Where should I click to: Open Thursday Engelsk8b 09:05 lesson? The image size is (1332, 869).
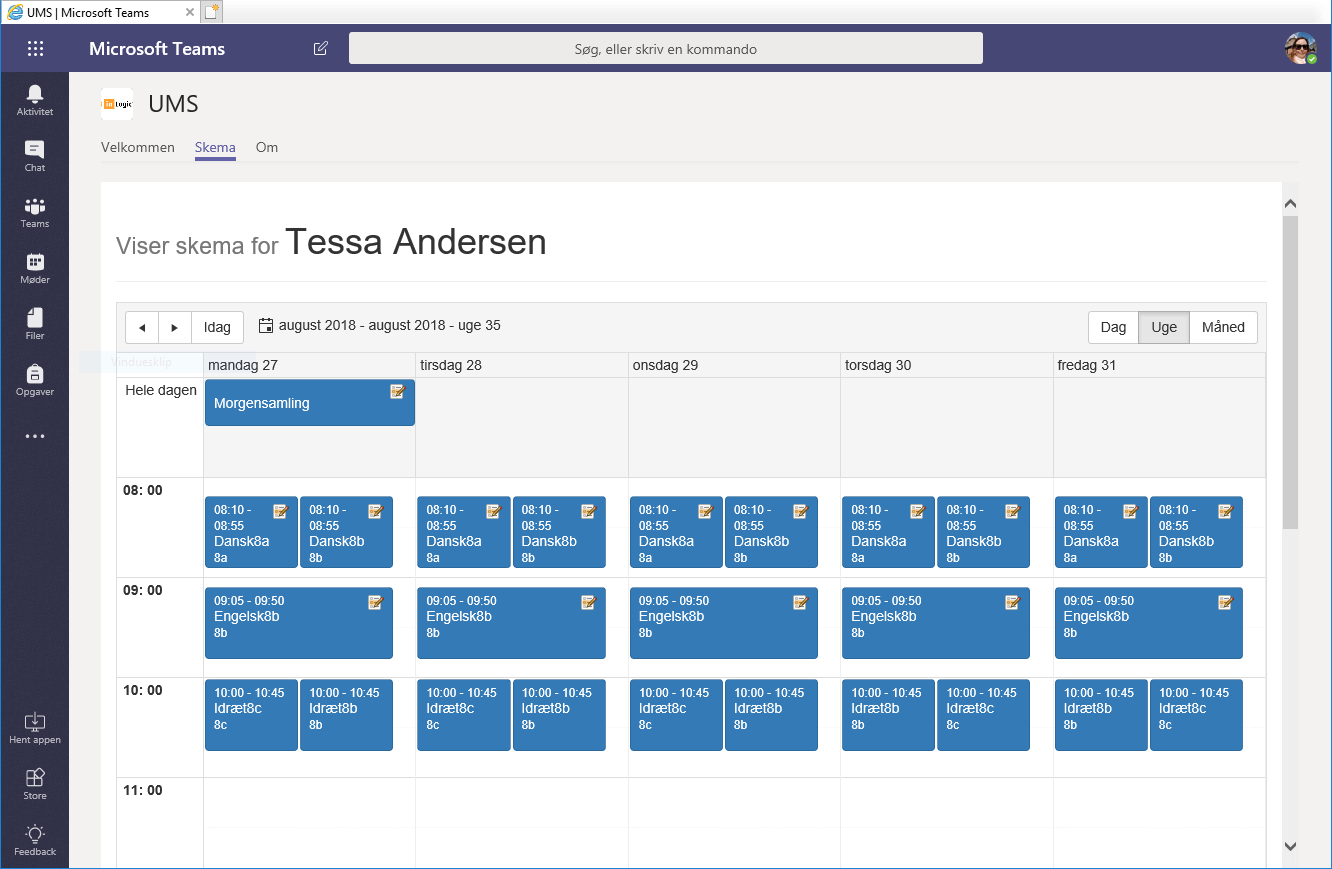(x=936, y=623)
